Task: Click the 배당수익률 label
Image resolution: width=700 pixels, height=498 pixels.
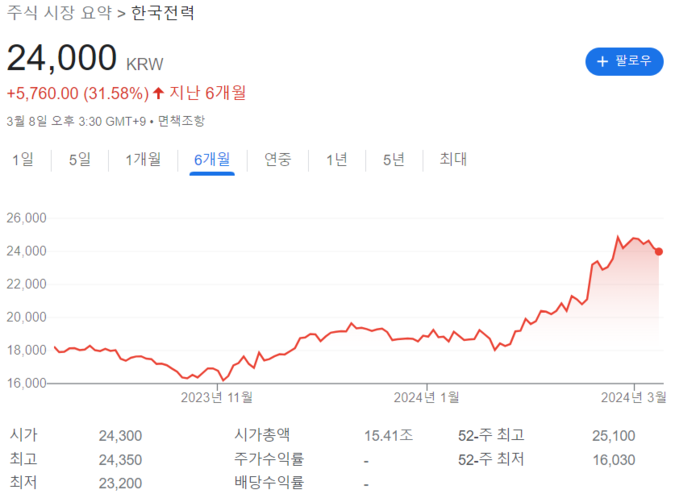Action: coord(269,482)
